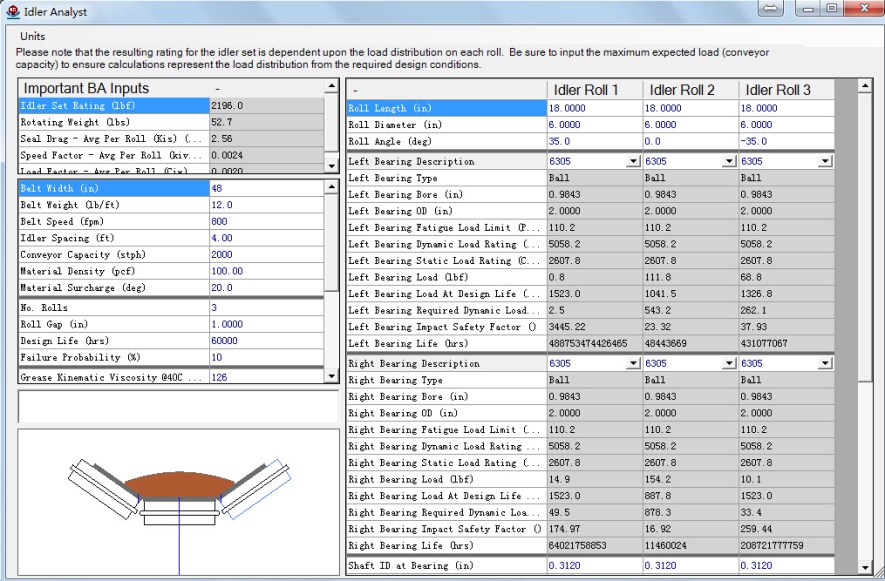Select the Rotating Weight (lbs) row

(x=171, y=122)
